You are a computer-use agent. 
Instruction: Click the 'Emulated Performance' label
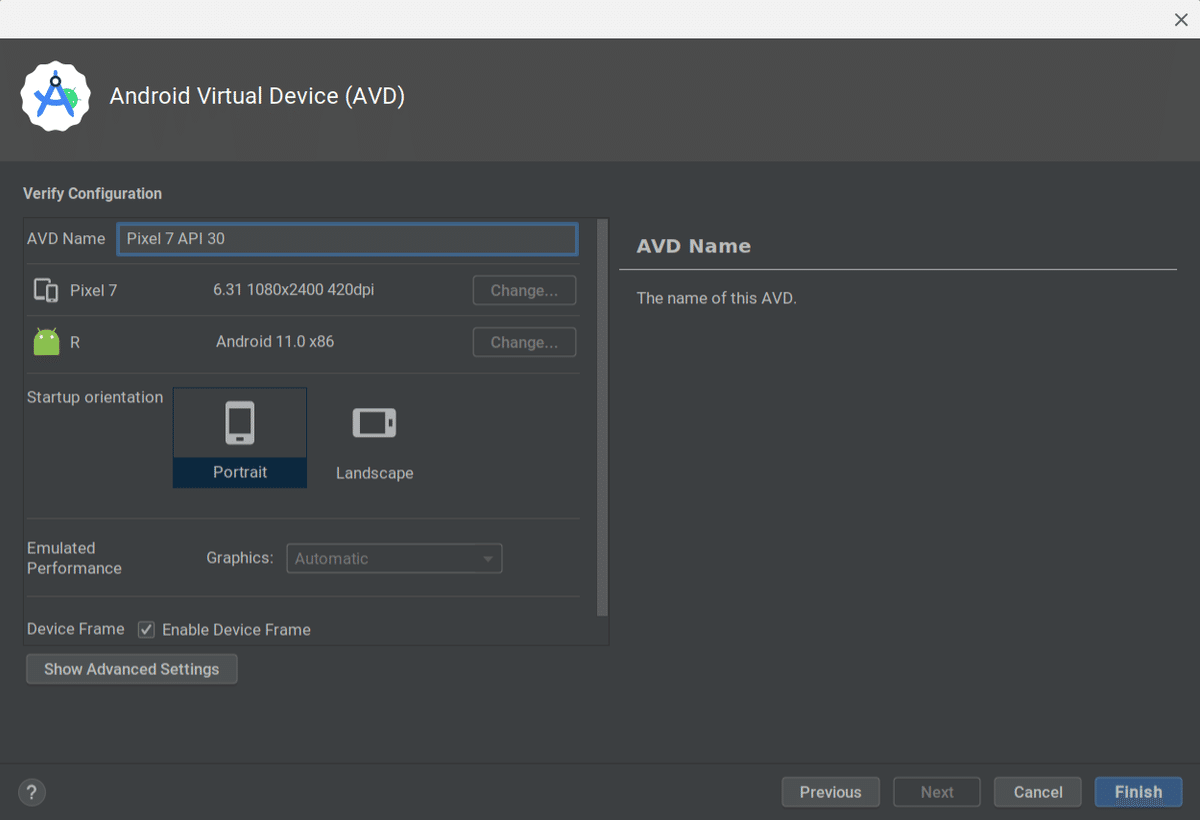[x=74, y=558]
